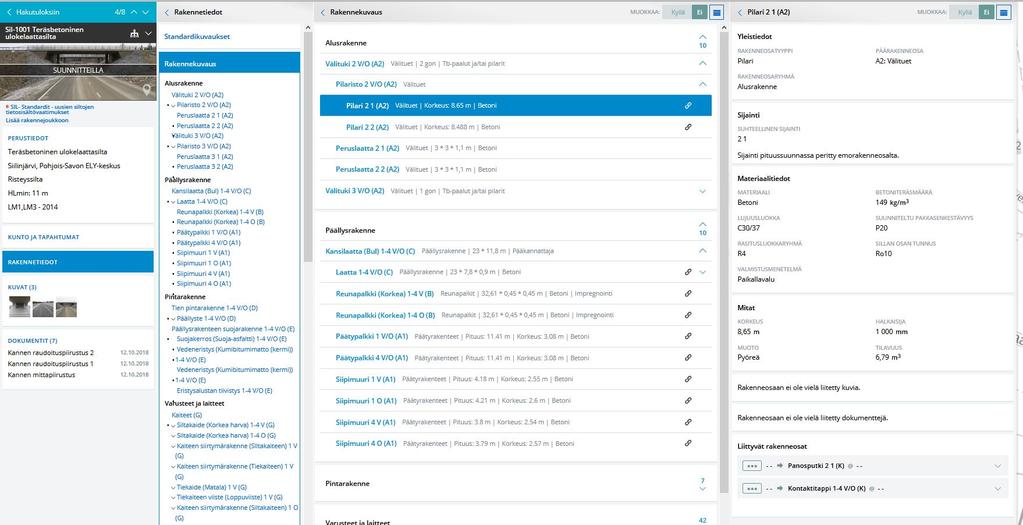This screenshot has height=525, width=1023.
Task: Click link icon on Päätypalkki 1 V/O (A1) row
Action: point(688,337)
